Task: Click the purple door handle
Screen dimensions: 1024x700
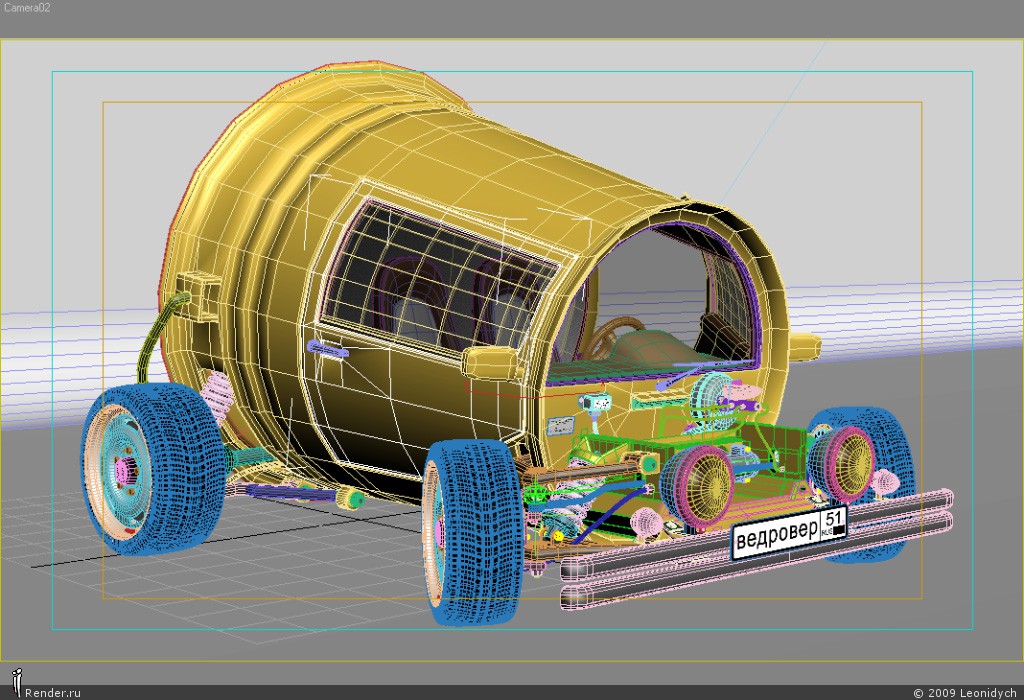Action: pyautogui.click(x=328, y=347)
